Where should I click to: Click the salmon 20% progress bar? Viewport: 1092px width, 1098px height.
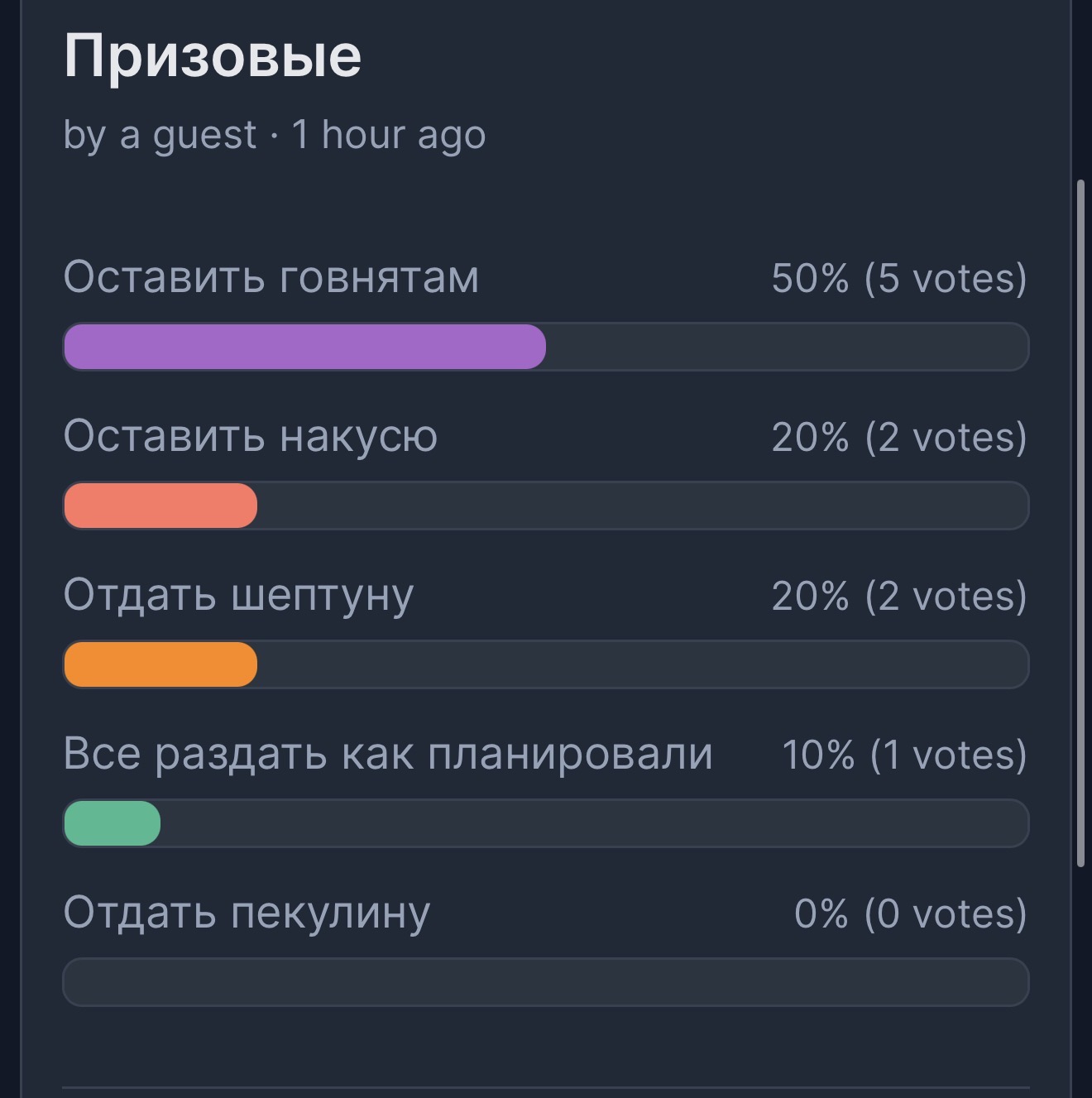[160, 506]
